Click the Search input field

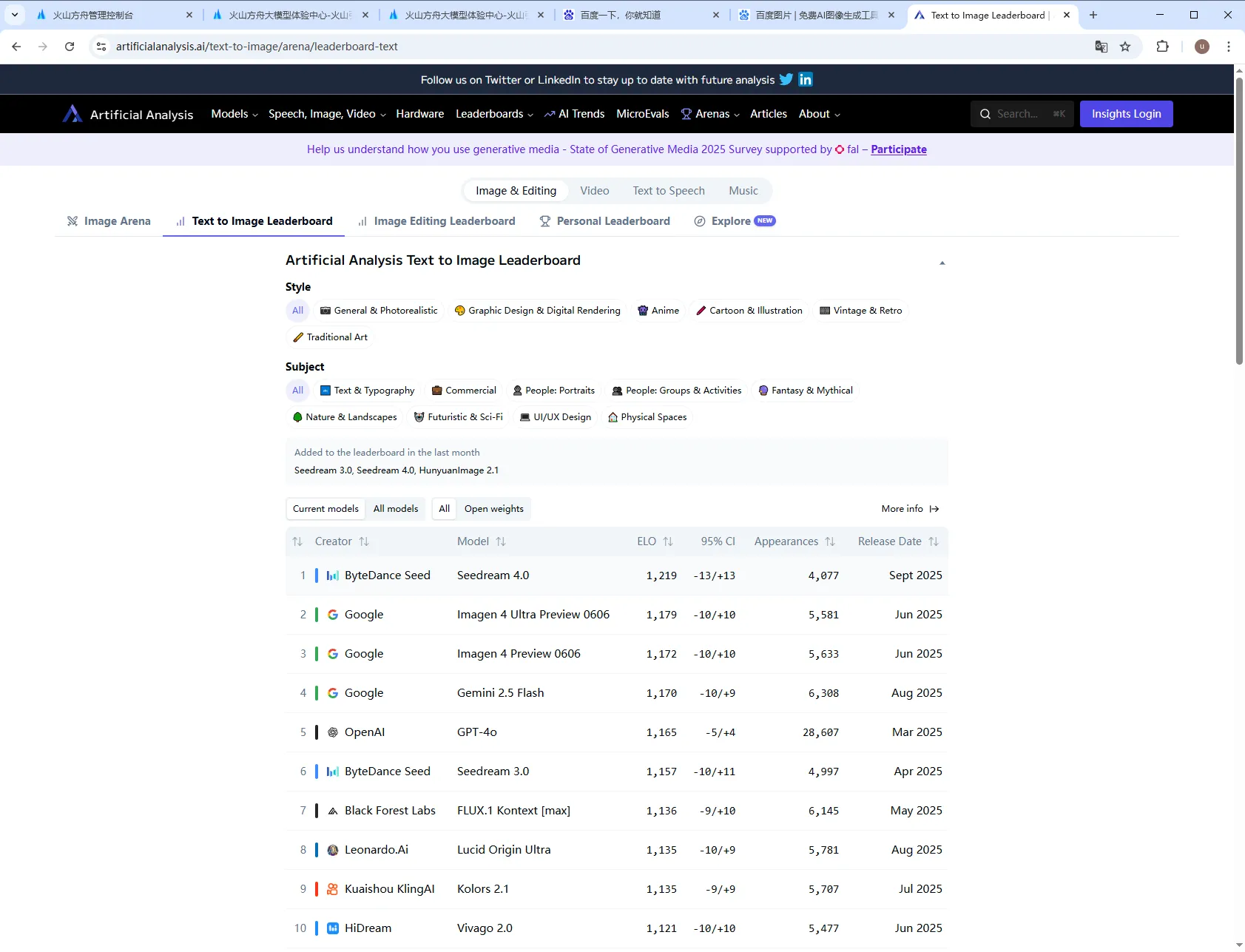tap(1022, 114)
